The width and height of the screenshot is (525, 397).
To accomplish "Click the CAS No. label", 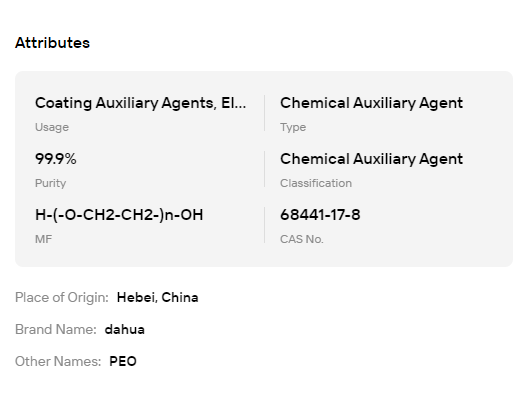I will coord(302,239).
